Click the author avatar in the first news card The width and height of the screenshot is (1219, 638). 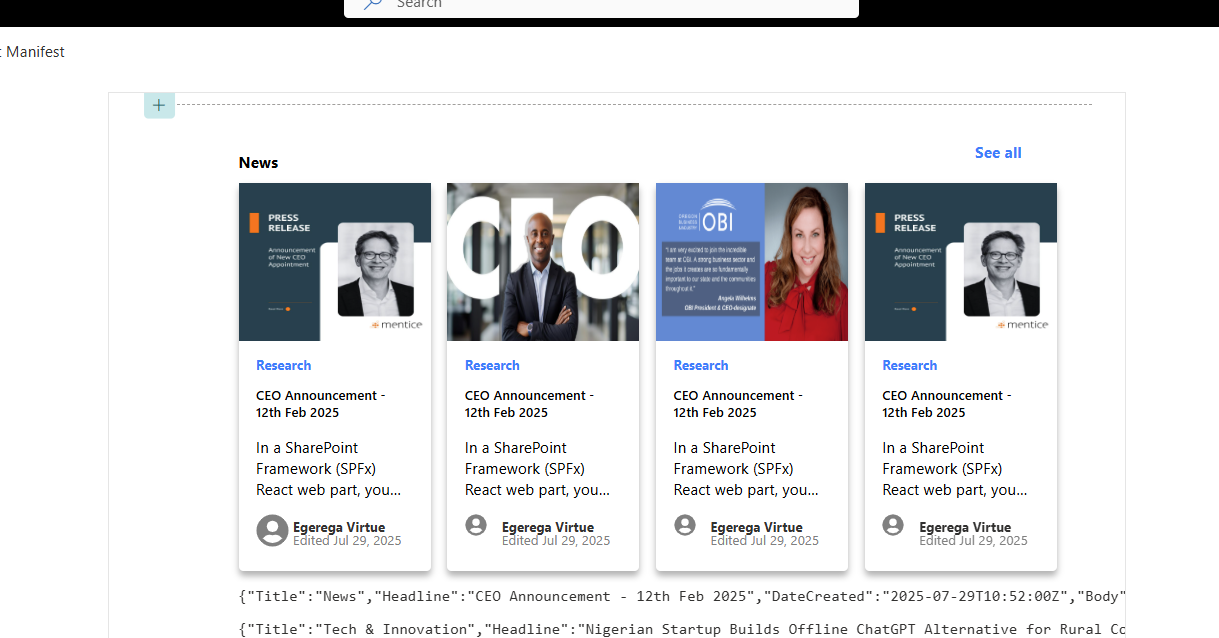(272, 530)
